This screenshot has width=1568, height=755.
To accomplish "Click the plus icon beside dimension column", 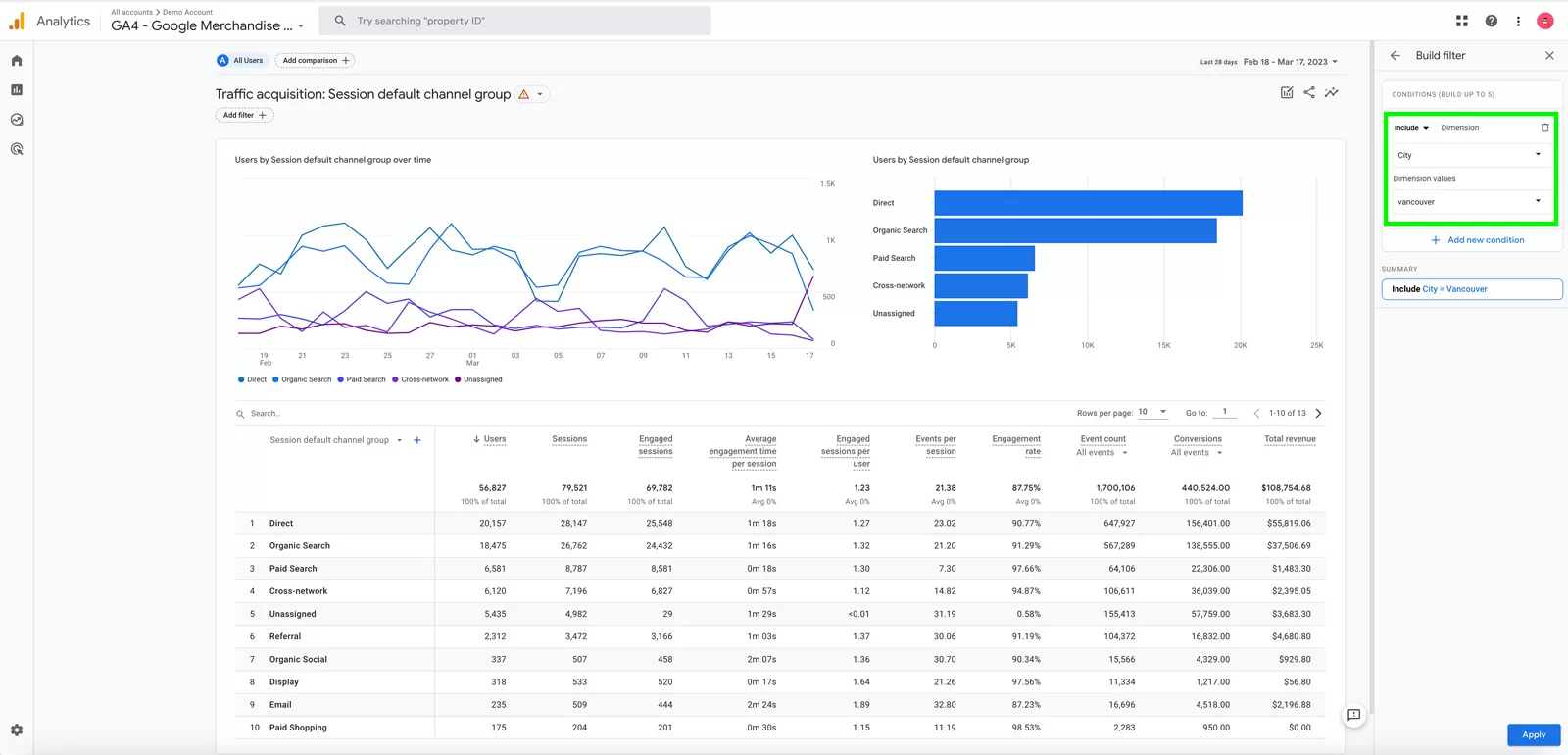I will tap(417, 440).
